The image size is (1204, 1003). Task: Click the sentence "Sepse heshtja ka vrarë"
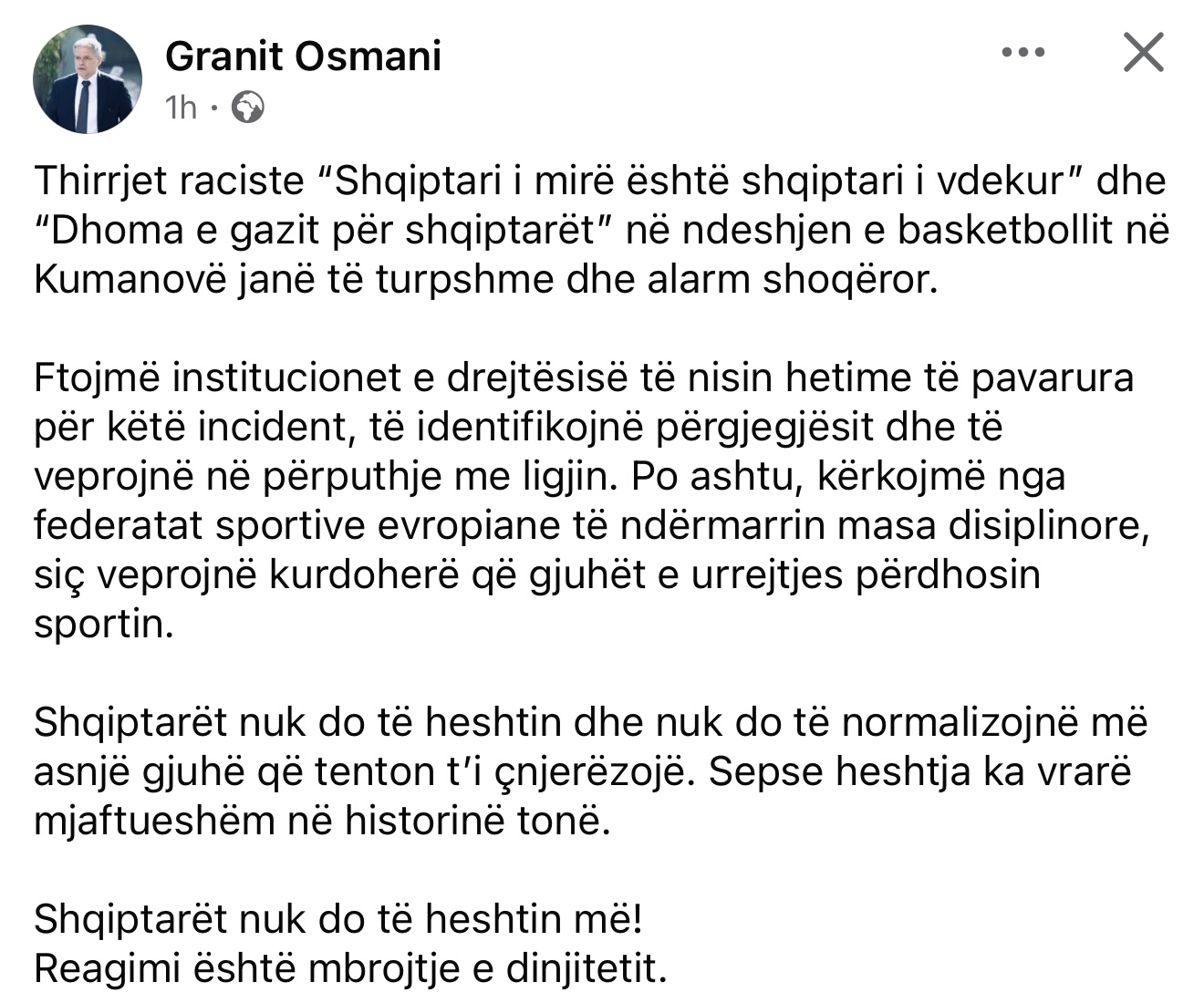pyautogui.click(x=919, y=772)
